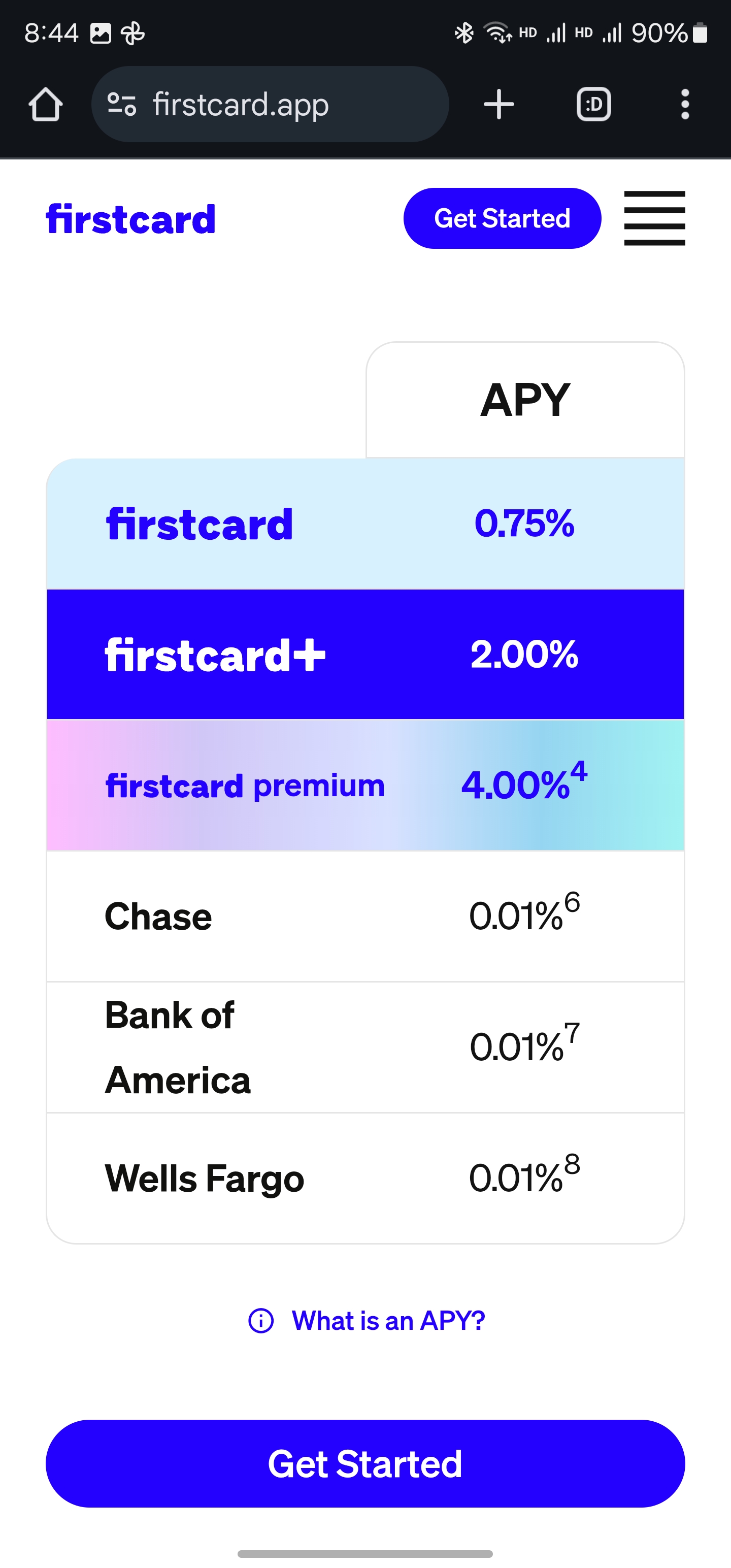Tap the APY column header

[x=525, y=400]
